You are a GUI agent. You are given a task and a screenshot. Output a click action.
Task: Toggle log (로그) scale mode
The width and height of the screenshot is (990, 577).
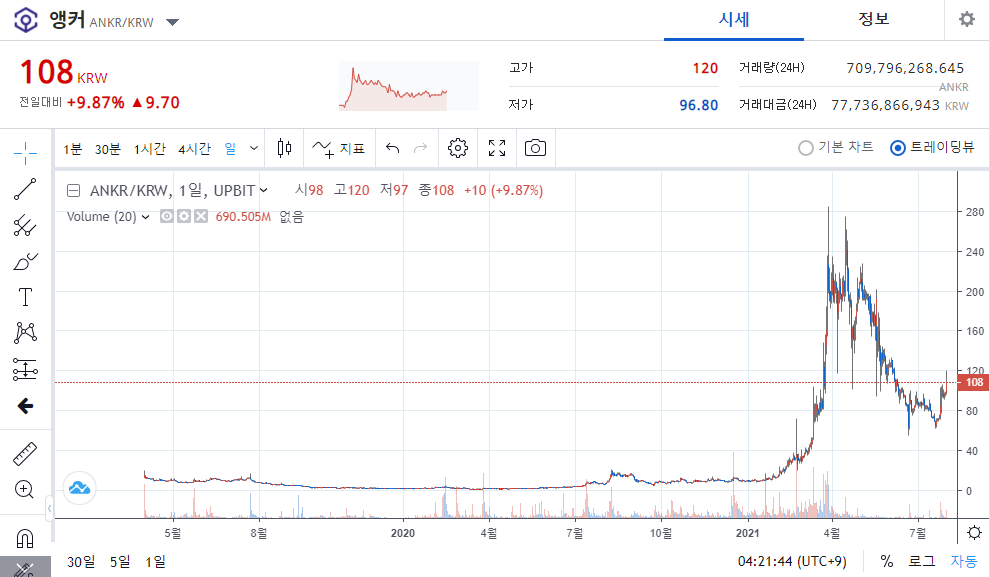coord(922,561)
